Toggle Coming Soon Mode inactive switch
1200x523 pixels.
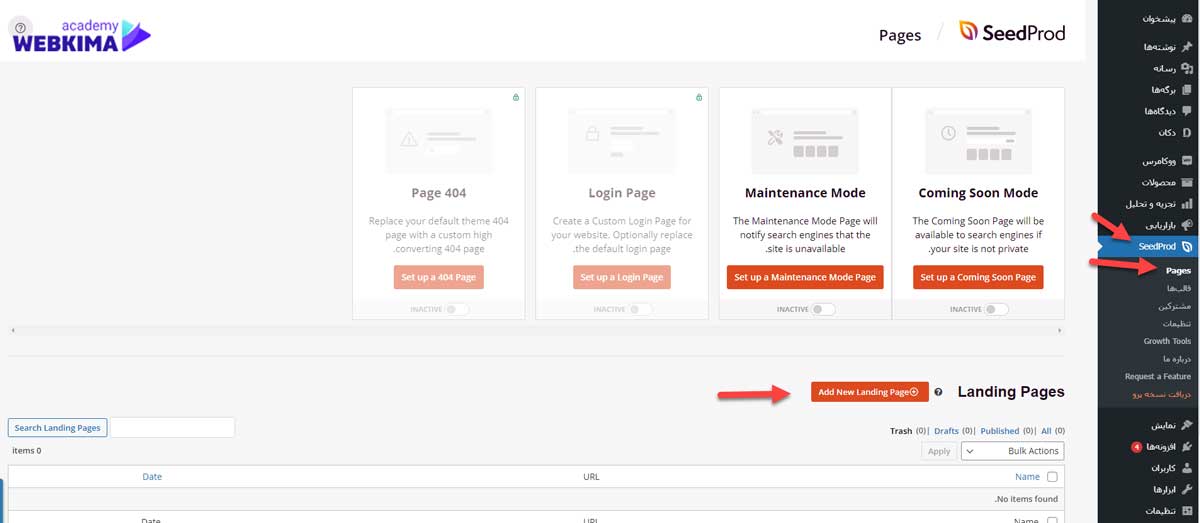point(996,309)
